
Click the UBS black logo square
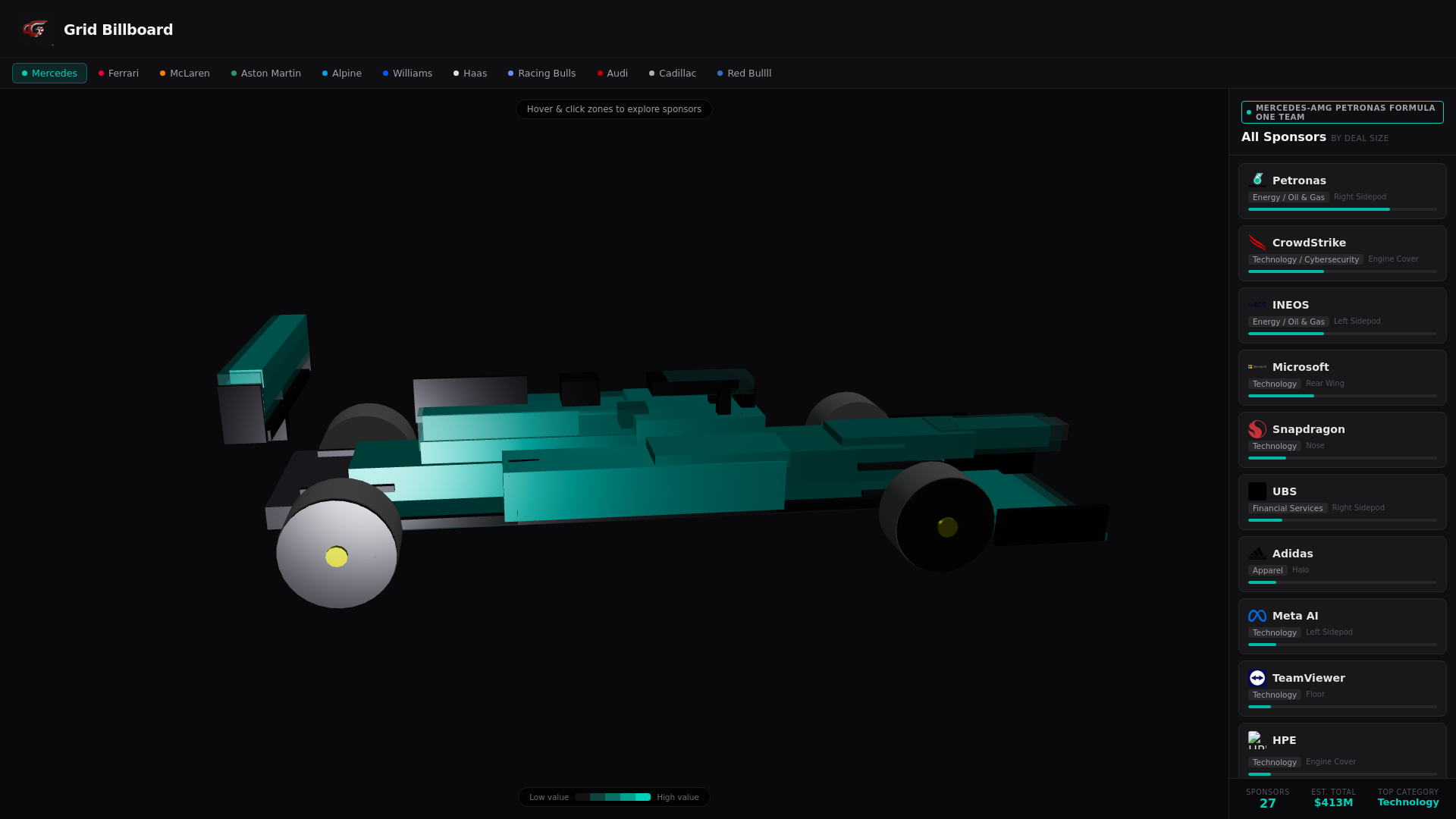click(1257, 491)
